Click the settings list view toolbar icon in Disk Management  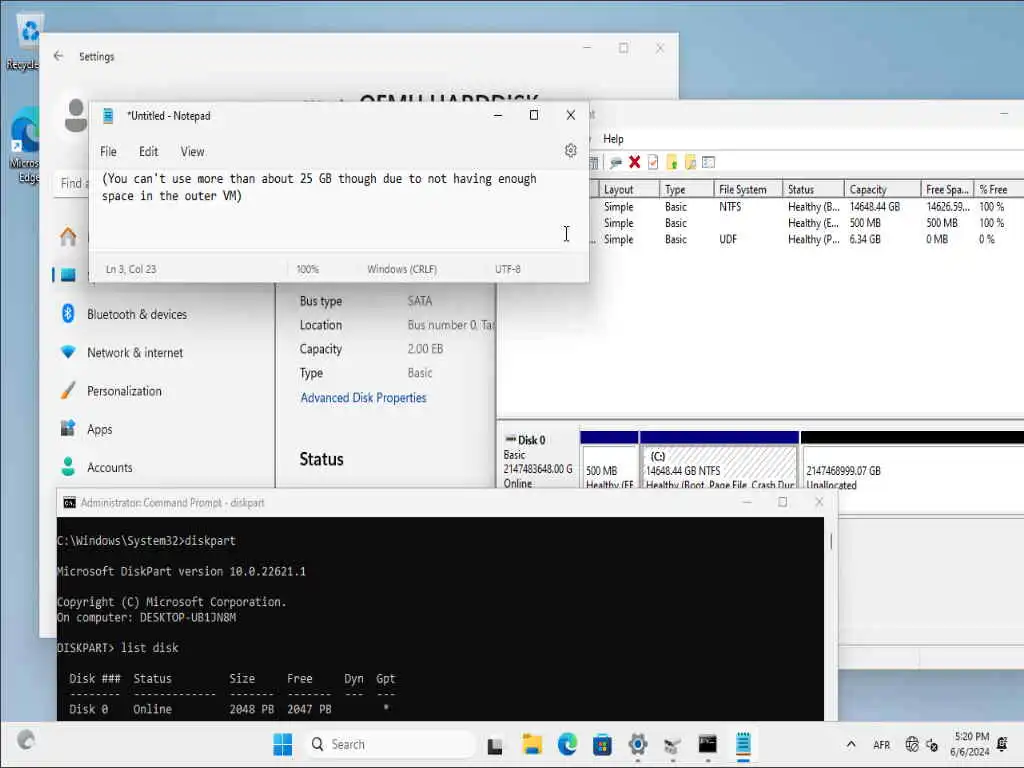[x=709, y=162]
